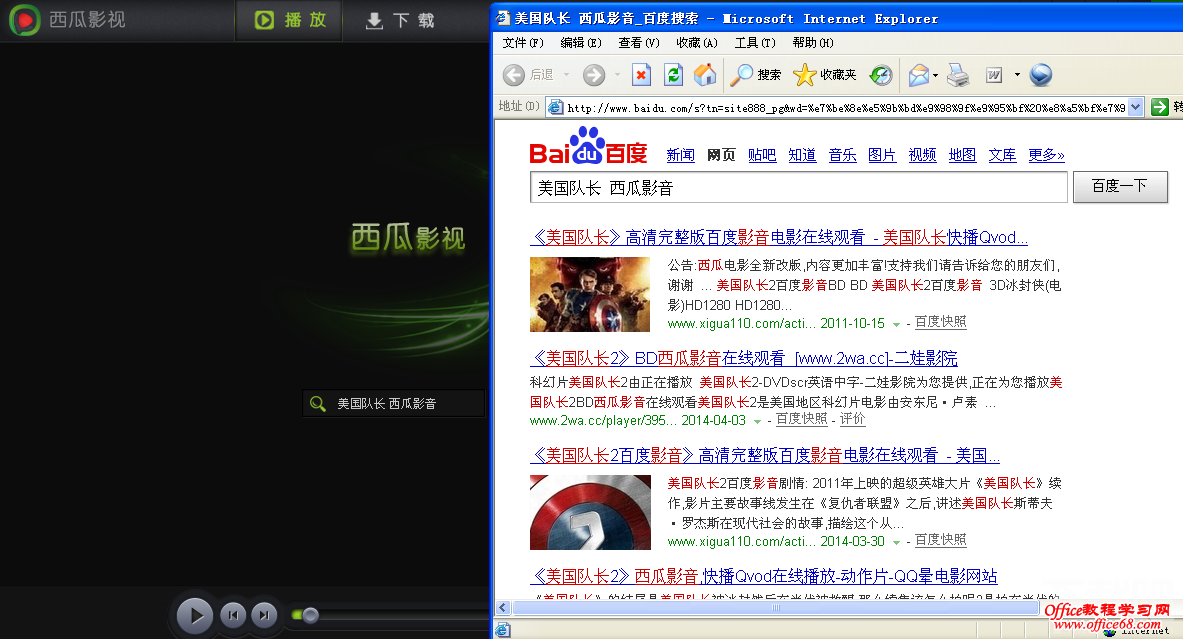Screen dimensions: 1183x639
Task: Click the blue Messenger globe icon
Action: [1040, 75]
